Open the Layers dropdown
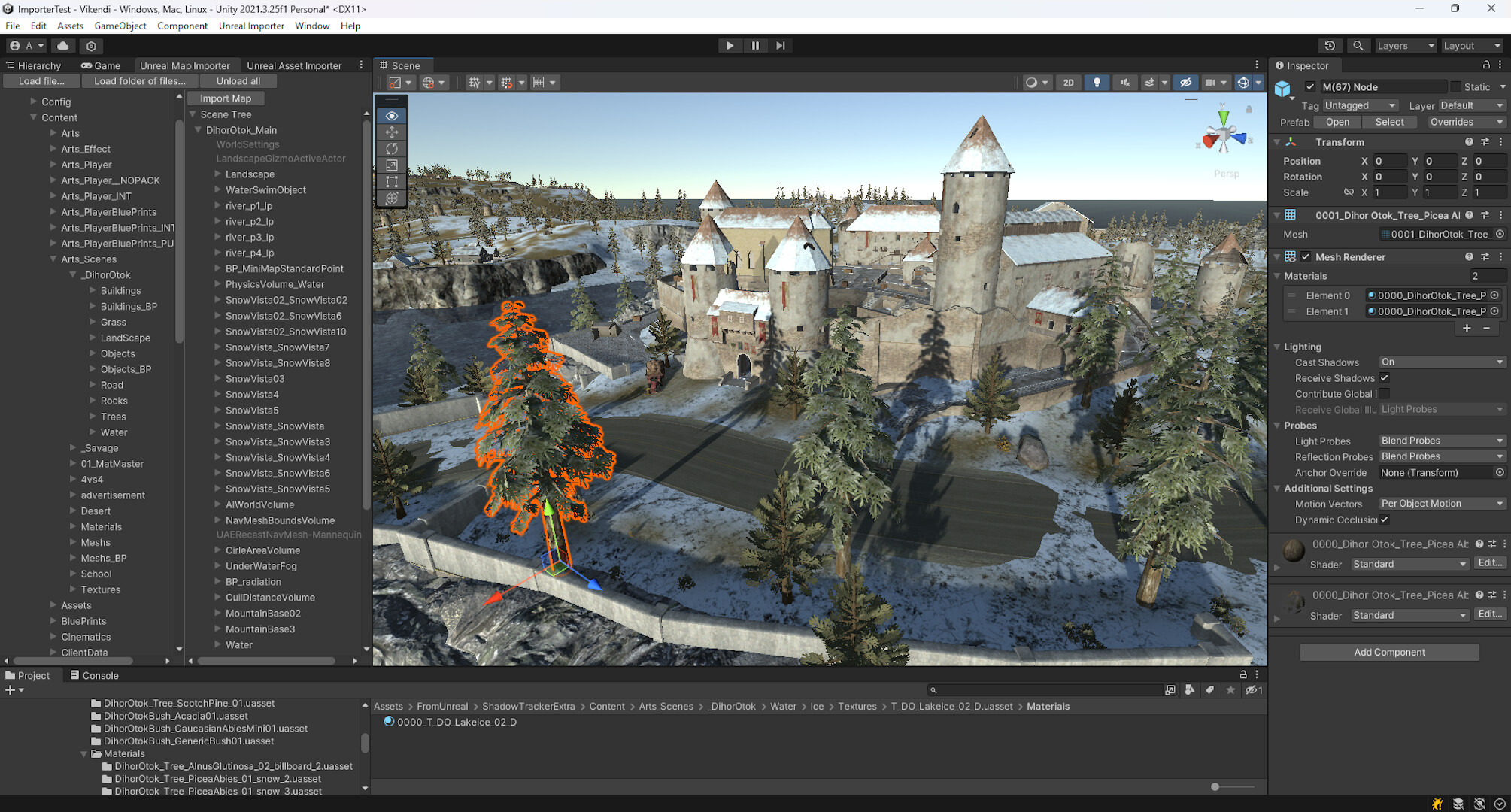 point(1404,45)
